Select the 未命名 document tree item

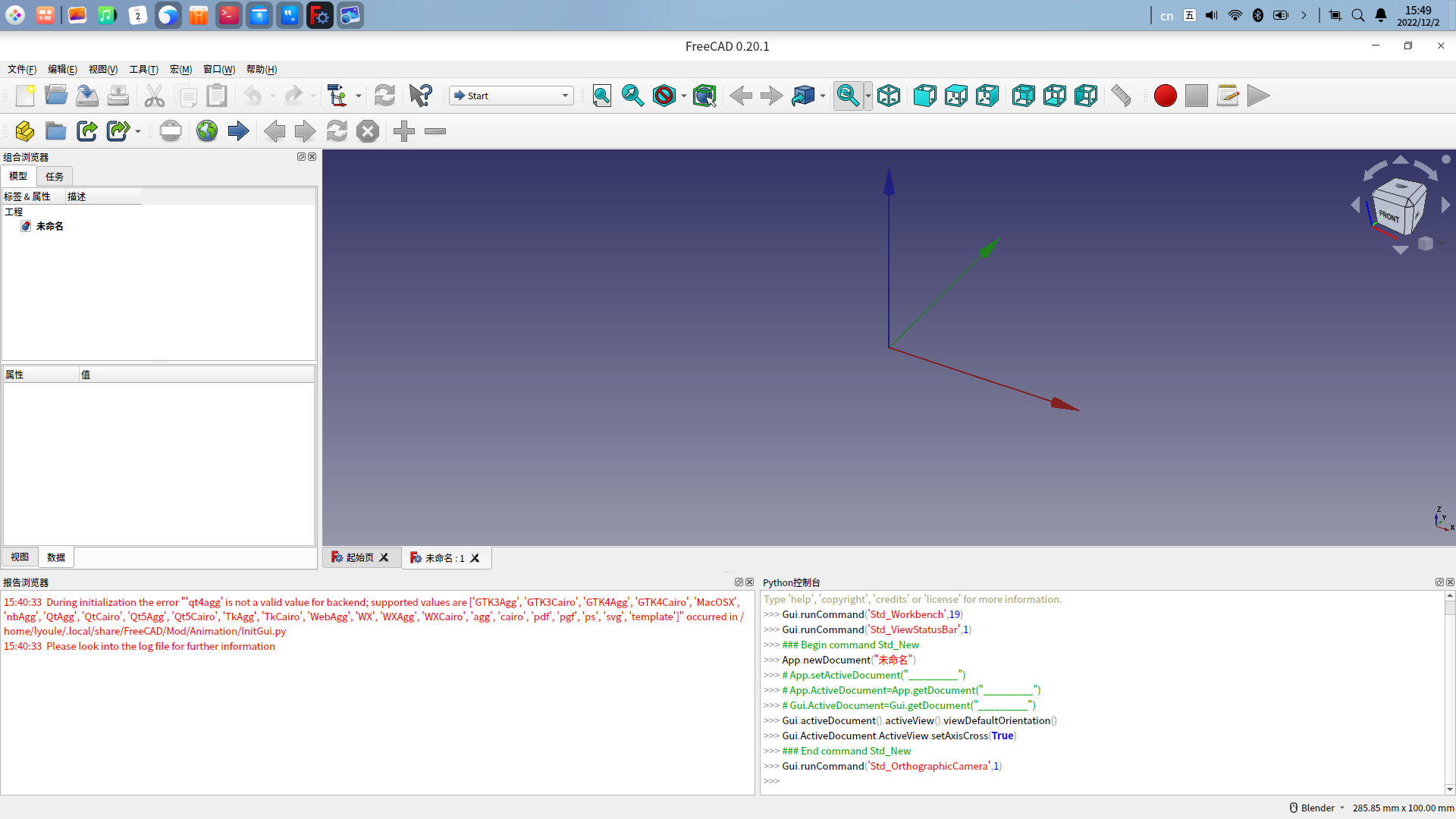point(49,226)
